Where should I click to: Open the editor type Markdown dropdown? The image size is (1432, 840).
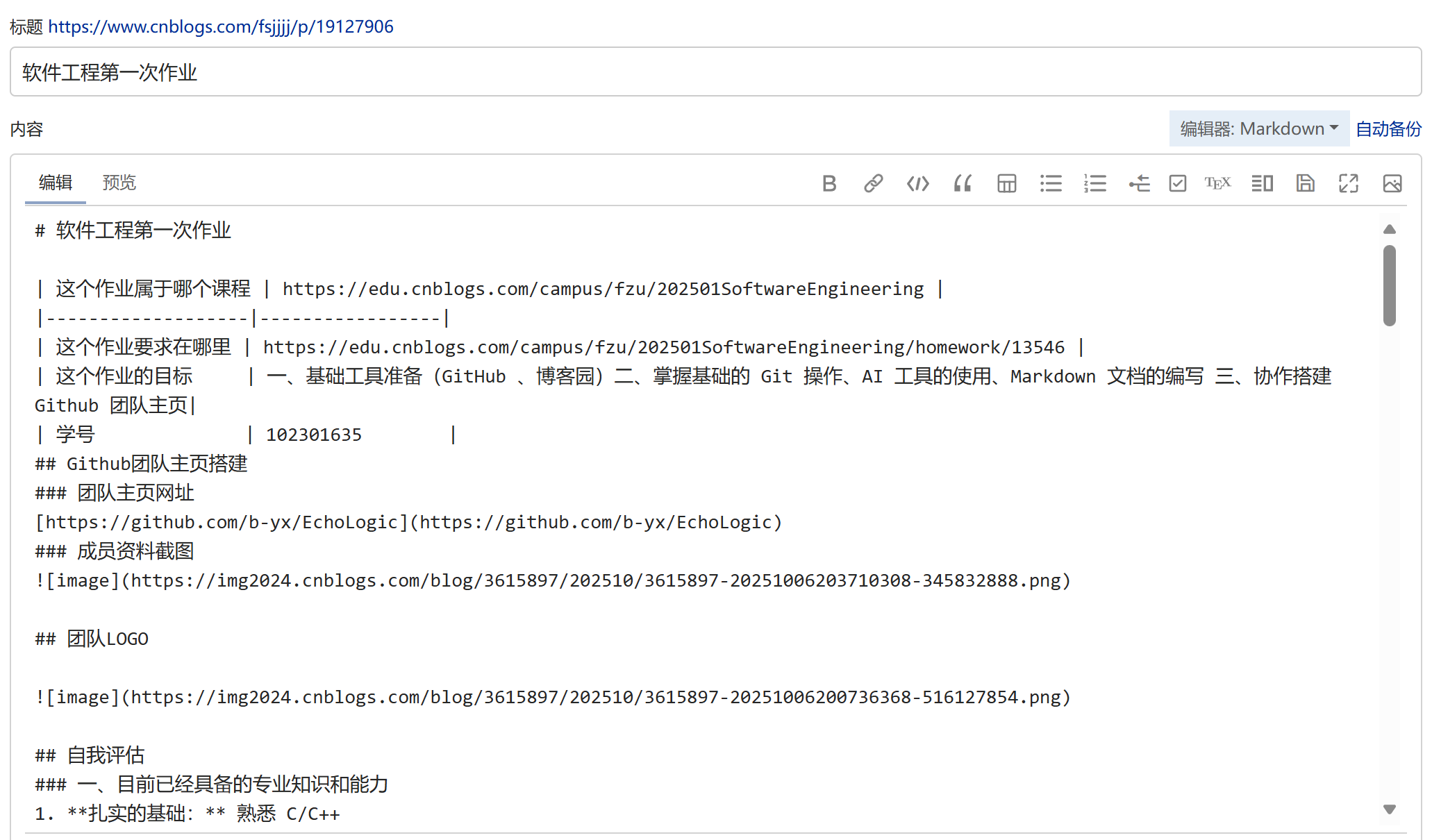pyautogui.click(x=1259, y=128)
